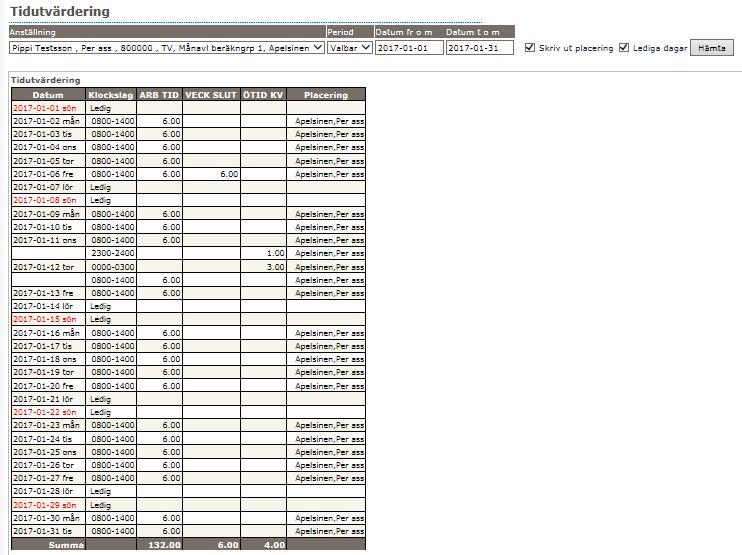Select the date 2017-01-28 lör
Viewport: 742px width, 555px height.
(43, 491)
